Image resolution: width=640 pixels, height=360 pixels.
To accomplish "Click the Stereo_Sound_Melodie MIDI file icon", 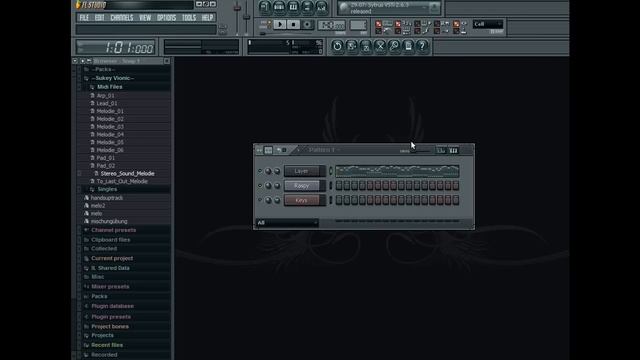I will click(96, 173).
